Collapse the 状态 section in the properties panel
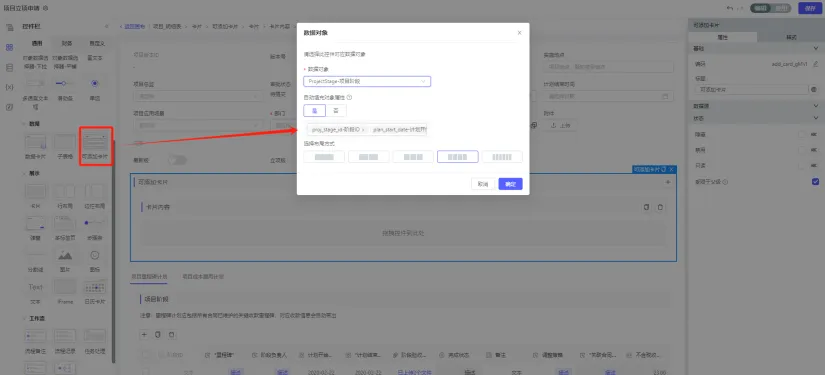Screen dimensions: 825x375 816,118
